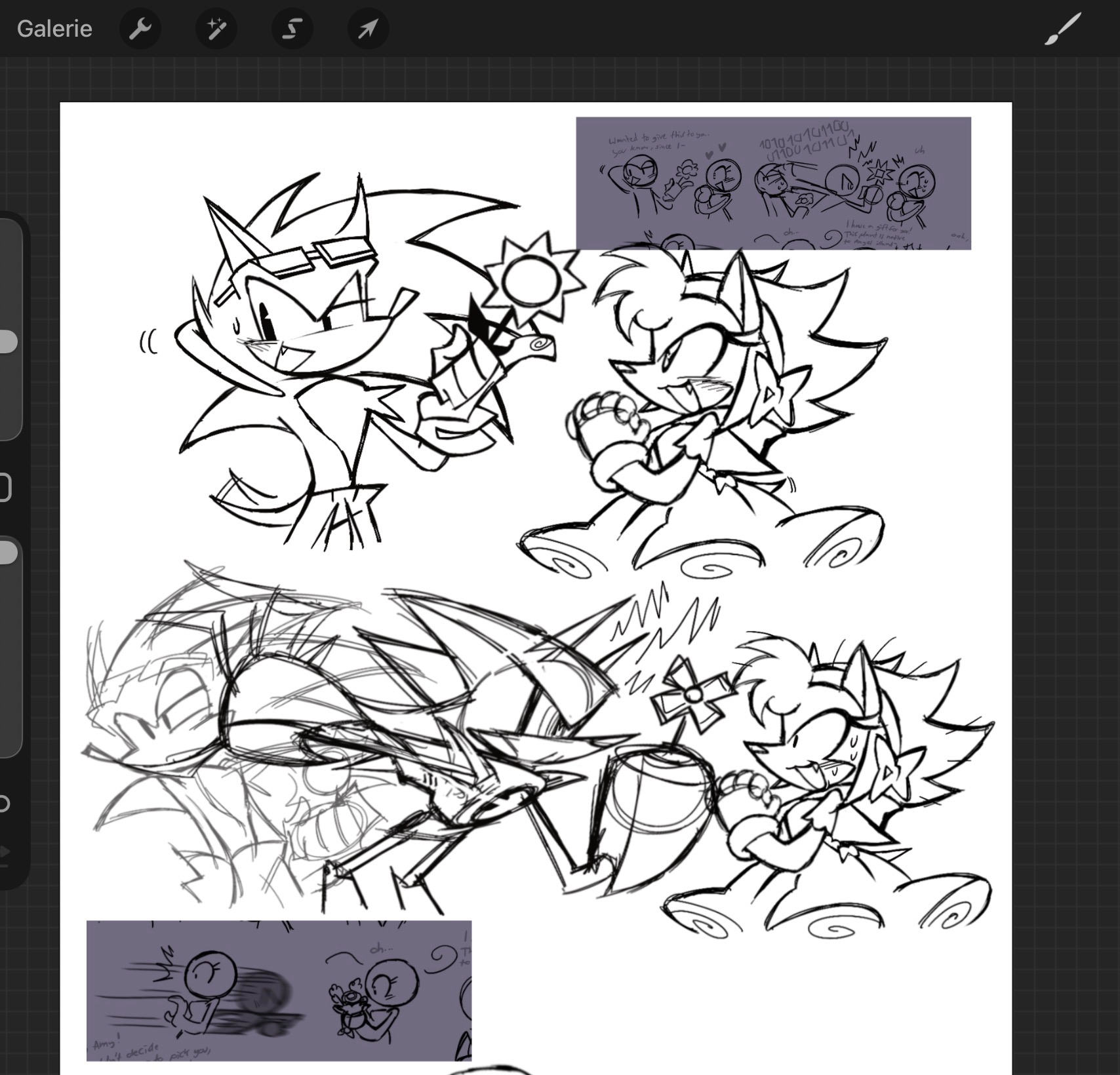
Task: Activate the Transform arrow tool
Action: (x=368, y=29)
